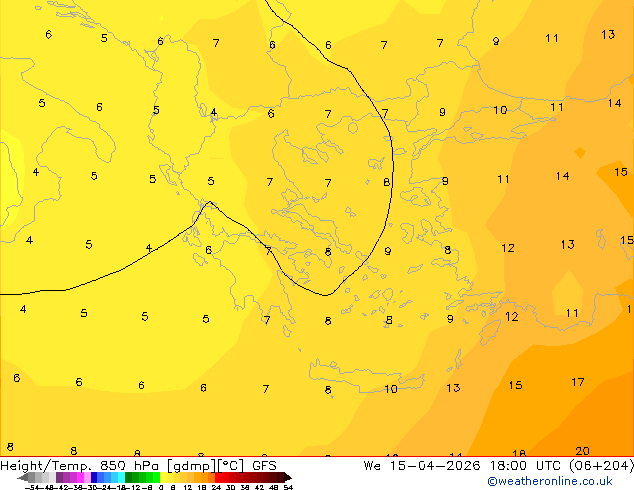
Task: Select the bright yellow swatch at legend value 0
Action: tap(163, 477)
